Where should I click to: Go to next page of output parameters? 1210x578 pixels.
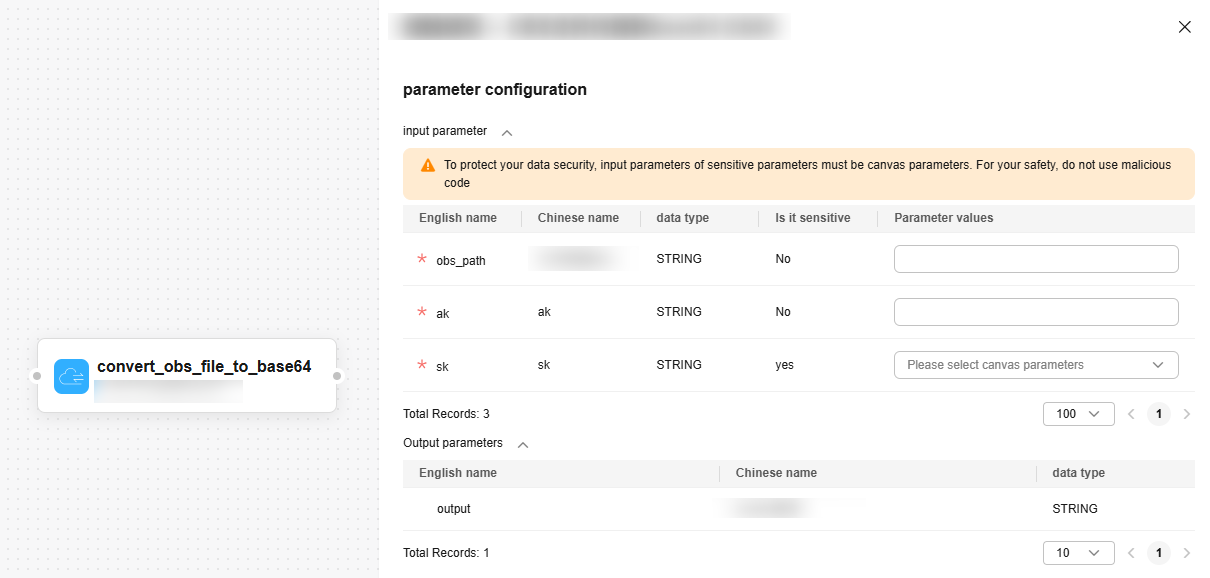click(1187, 553)
